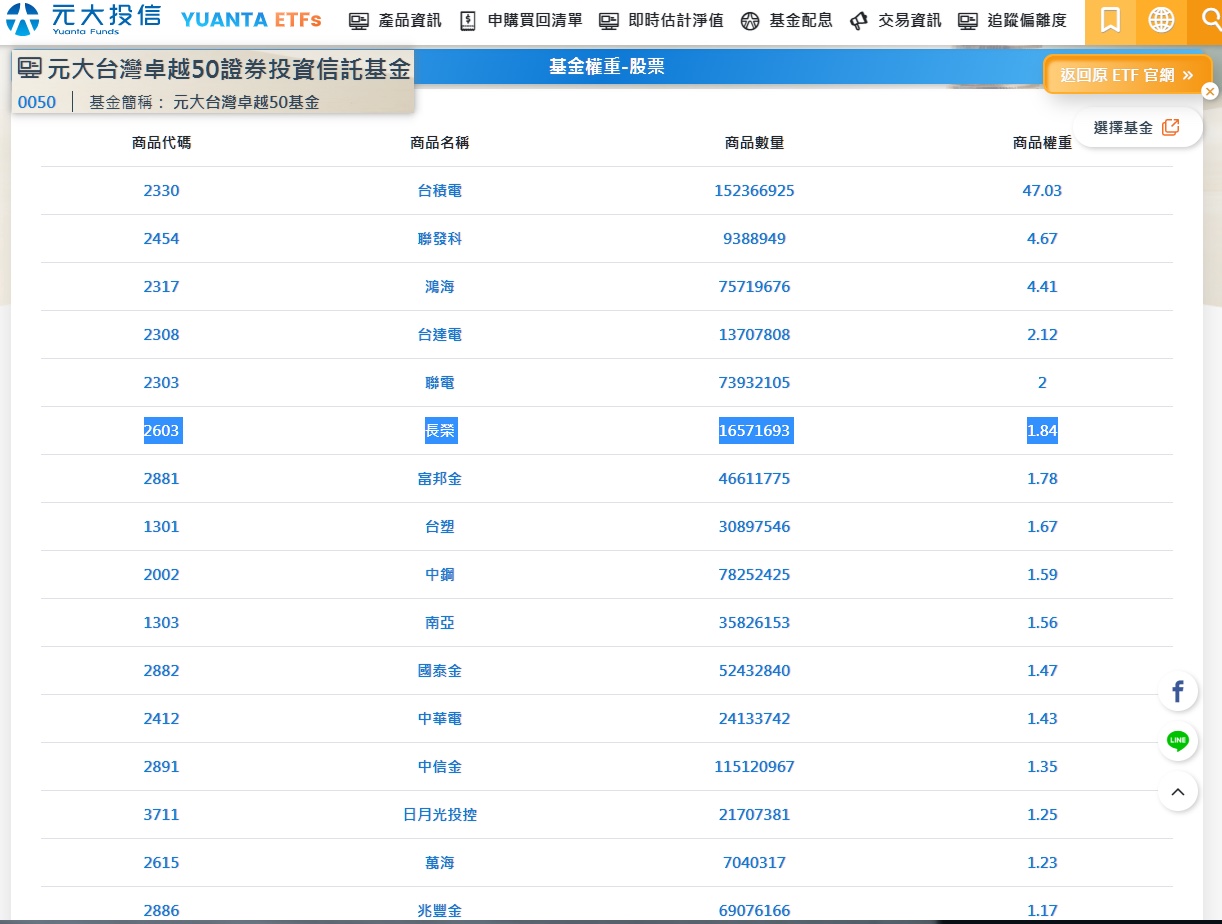Open the 申購買回清單 menu
This screenshot has width=1222, height=924.
click(x=521, y=21)
